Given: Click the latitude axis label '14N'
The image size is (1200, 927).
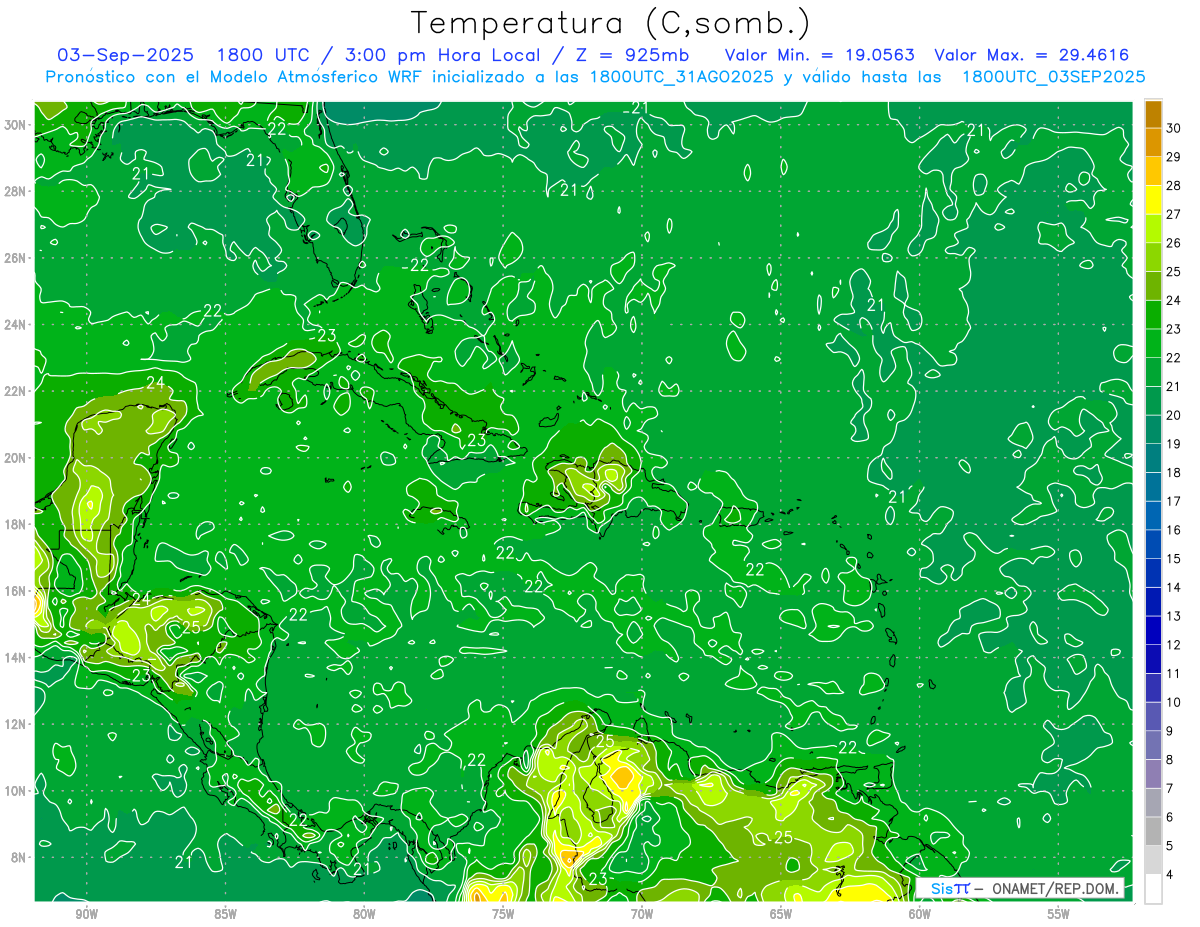Looking at the screenshot, I should click(x=16, y=658).
